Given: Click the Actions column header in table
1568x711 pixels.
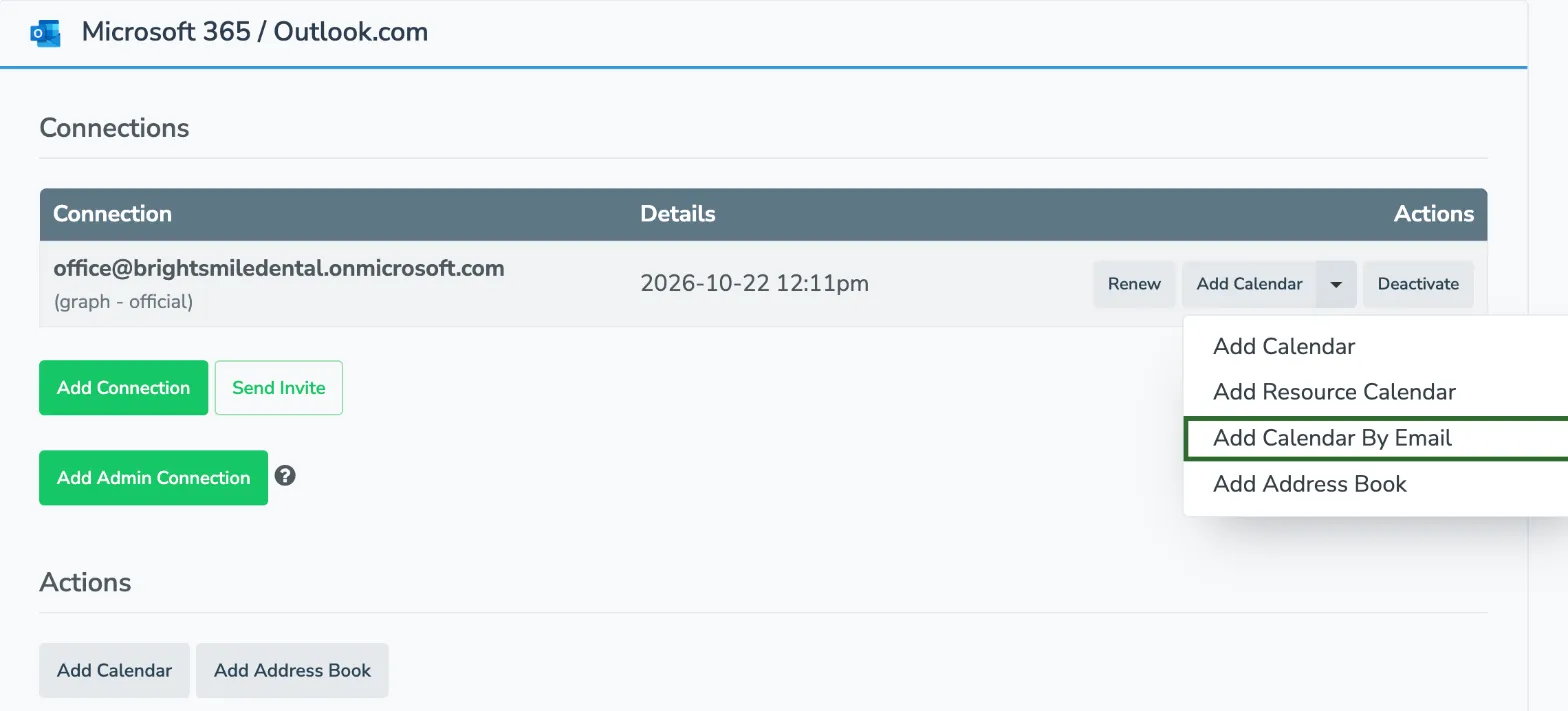Looking at the screenshot, I should [x=1434, y=214].
